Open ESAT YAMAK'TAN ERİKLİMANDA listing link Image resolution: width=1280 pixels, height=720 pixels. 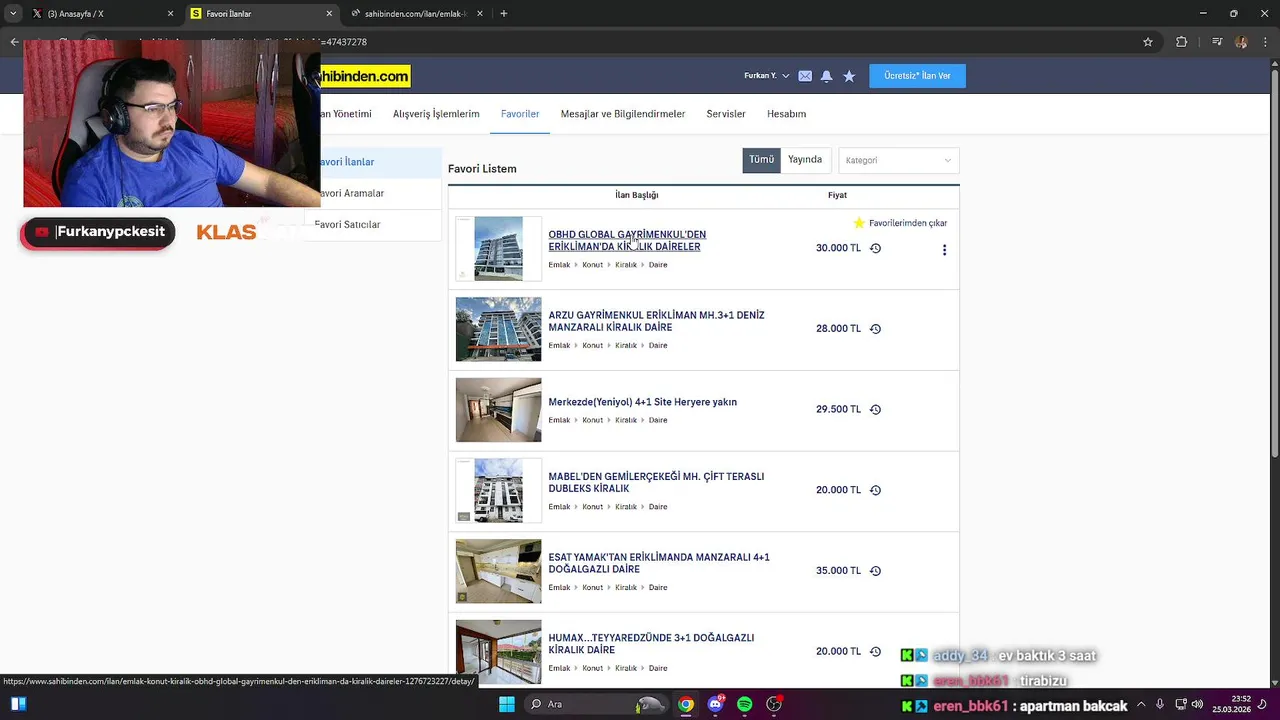[659, 563]
